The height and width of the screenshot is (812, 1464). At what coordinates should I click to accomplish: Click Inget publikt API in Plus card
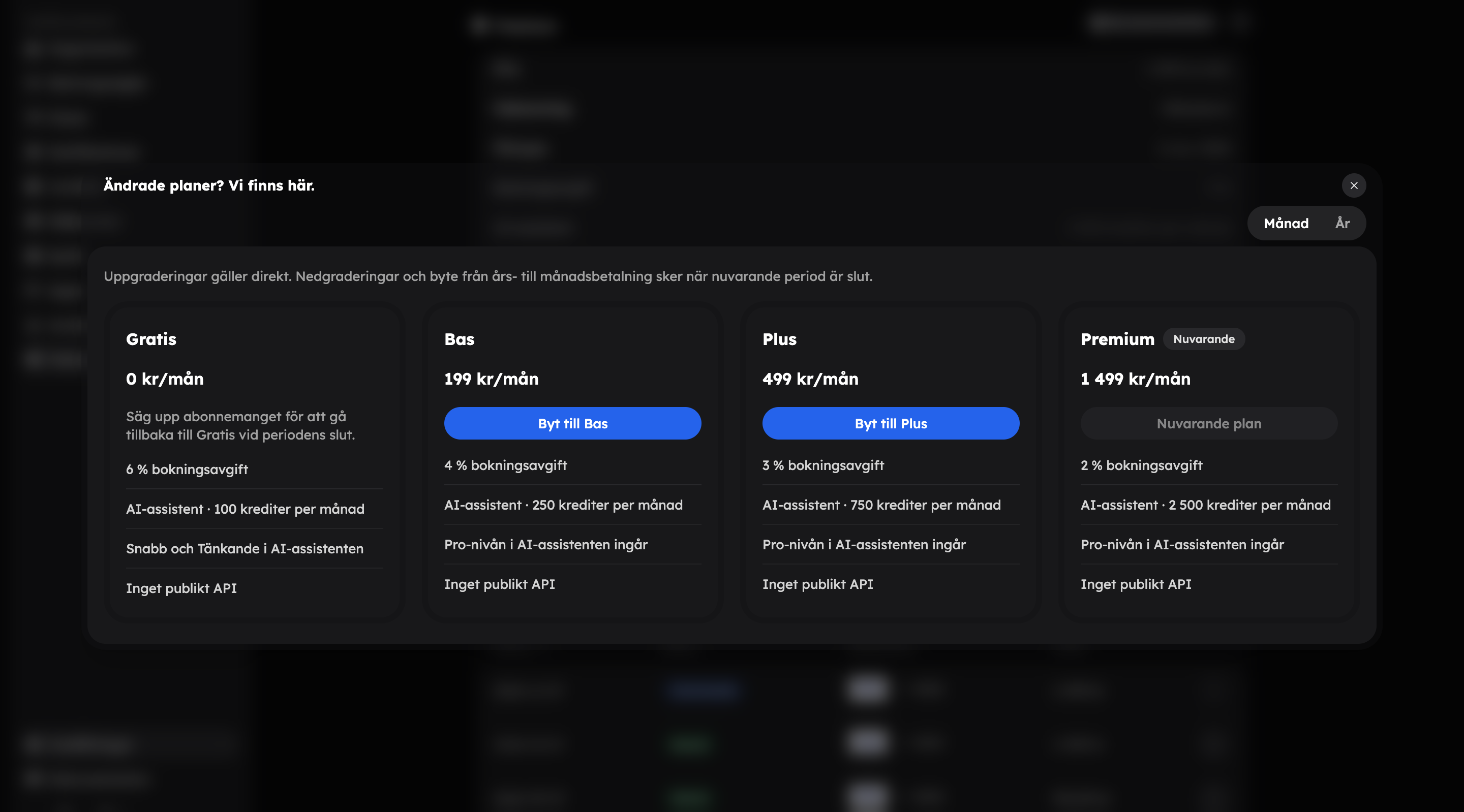pos(818,584)
